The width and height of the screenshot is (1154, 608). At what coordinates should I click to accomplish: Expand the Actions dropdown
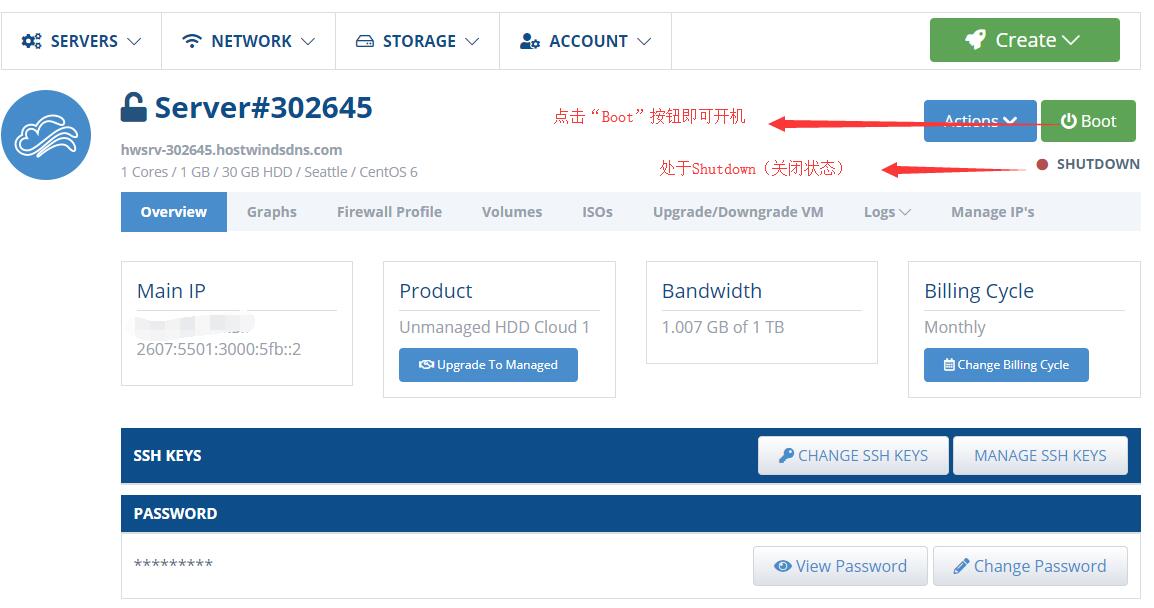pos(979,120)
